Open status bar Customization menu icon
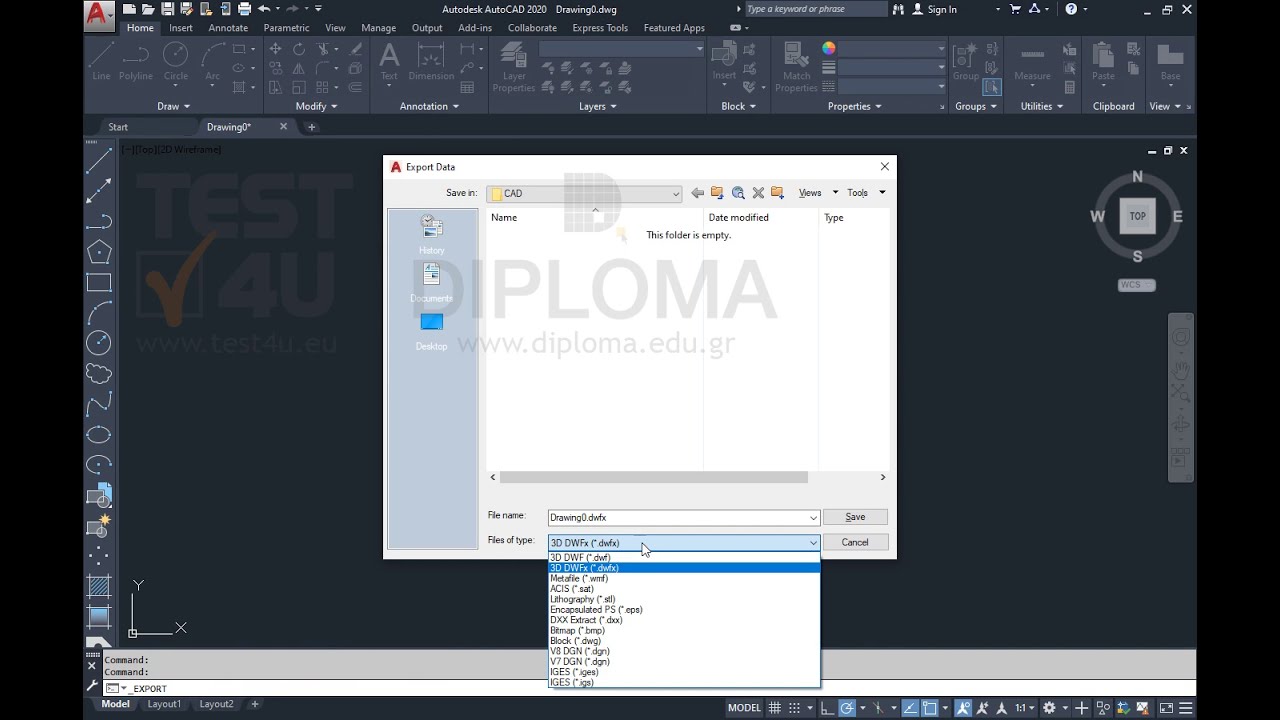This screenshot has height=720, width=1280. 1186,708
